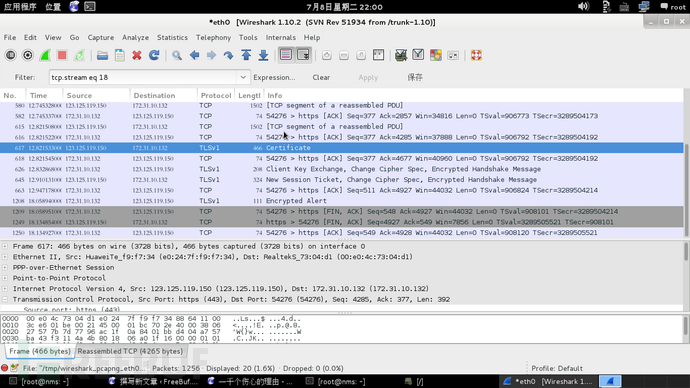
Task: Toggle packet list colorization
Action: click(286, 55)
